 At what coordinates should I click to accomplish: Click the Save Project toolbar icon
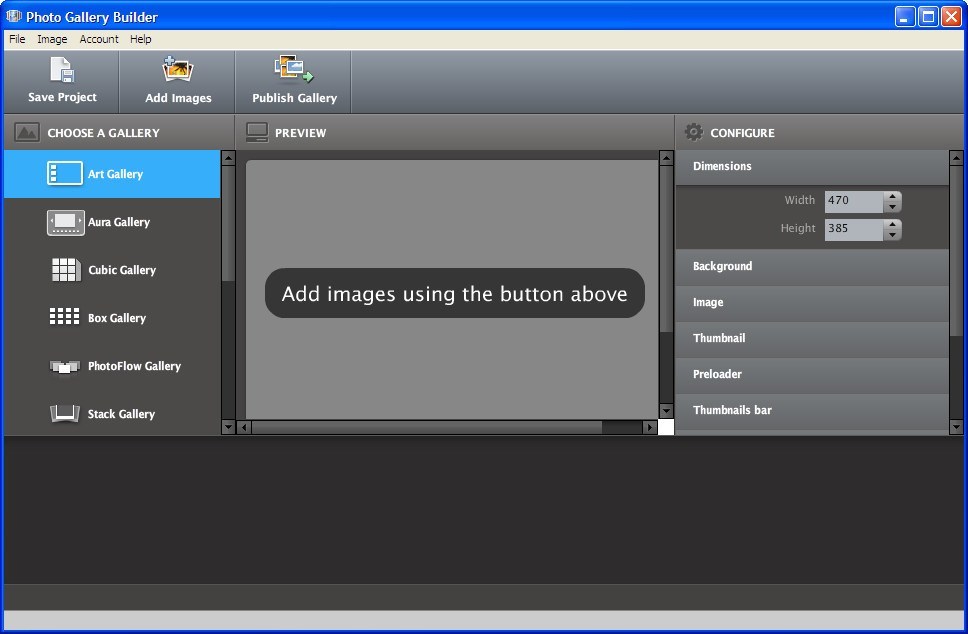(61, 72)
